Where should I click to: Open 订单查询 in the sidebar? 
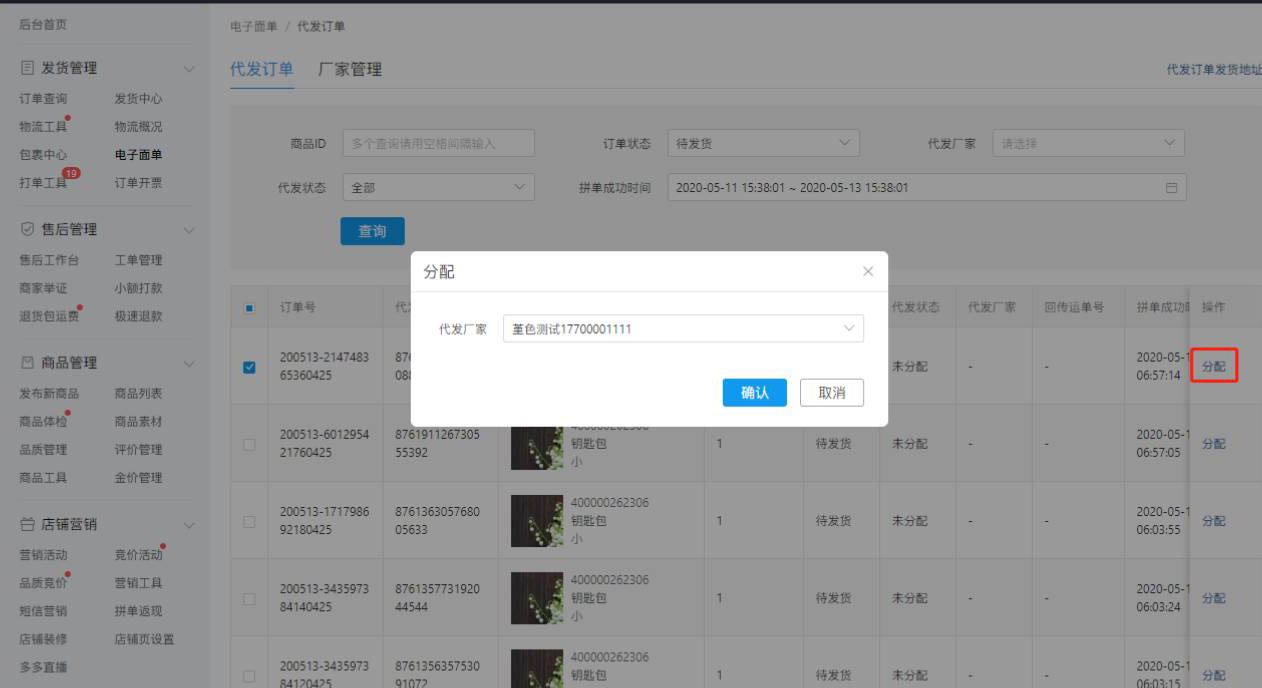pos(43,99)
